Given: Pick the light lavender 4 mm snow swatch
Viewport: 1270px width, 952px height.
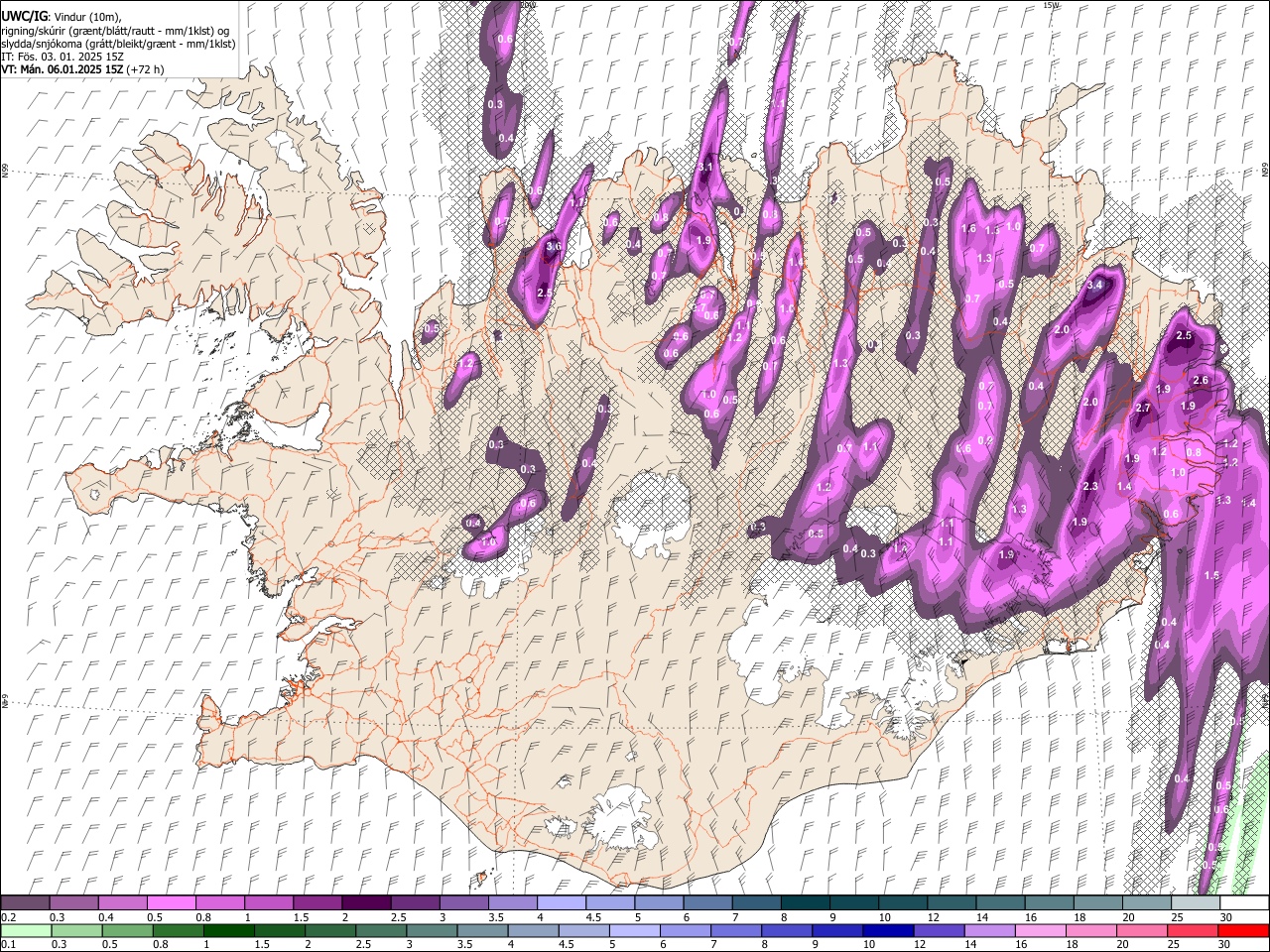Looking at the screenshot, I should point(561,903).
